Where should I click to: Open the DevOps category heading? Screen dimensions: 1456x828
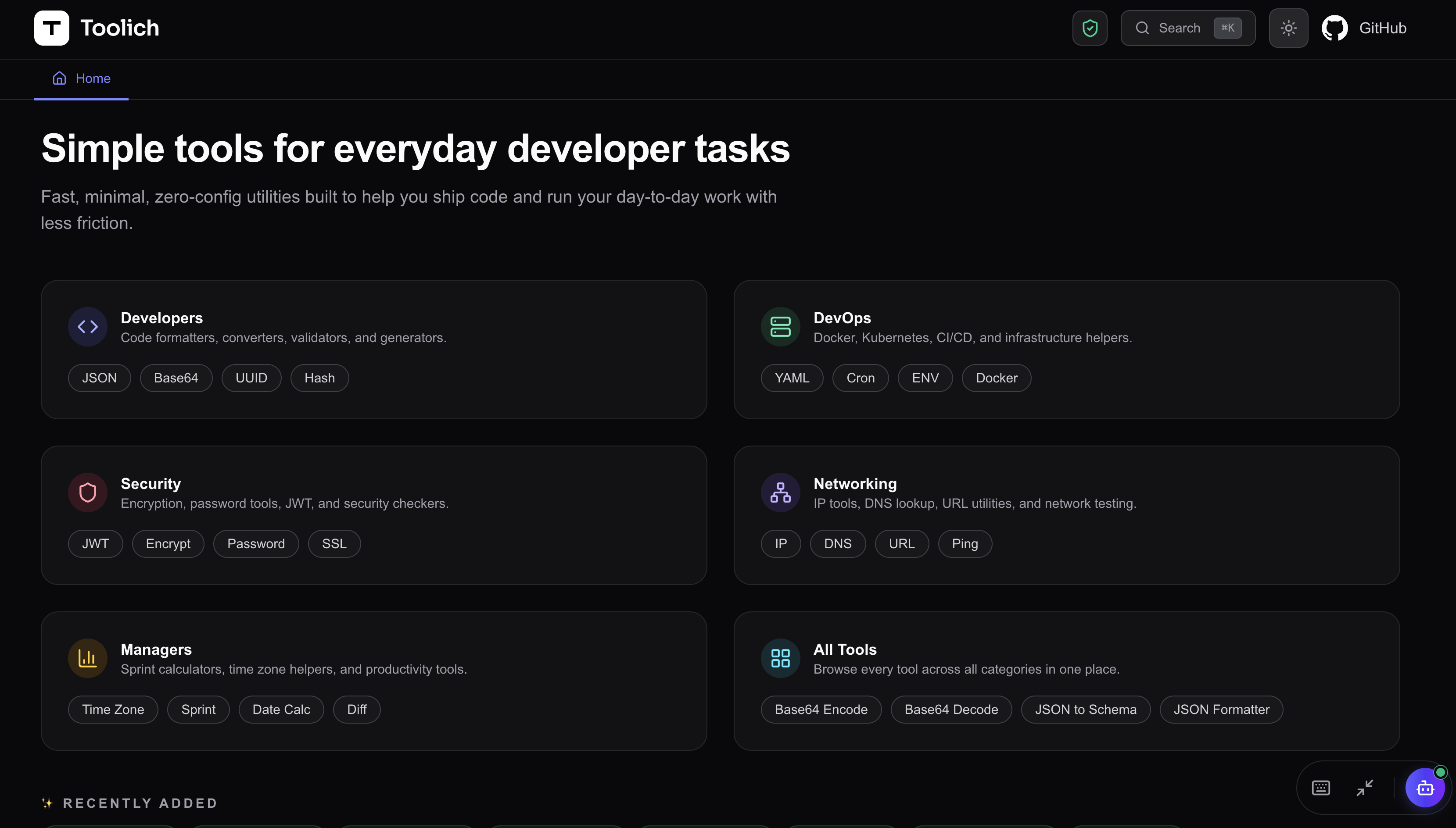coord(842,318)
